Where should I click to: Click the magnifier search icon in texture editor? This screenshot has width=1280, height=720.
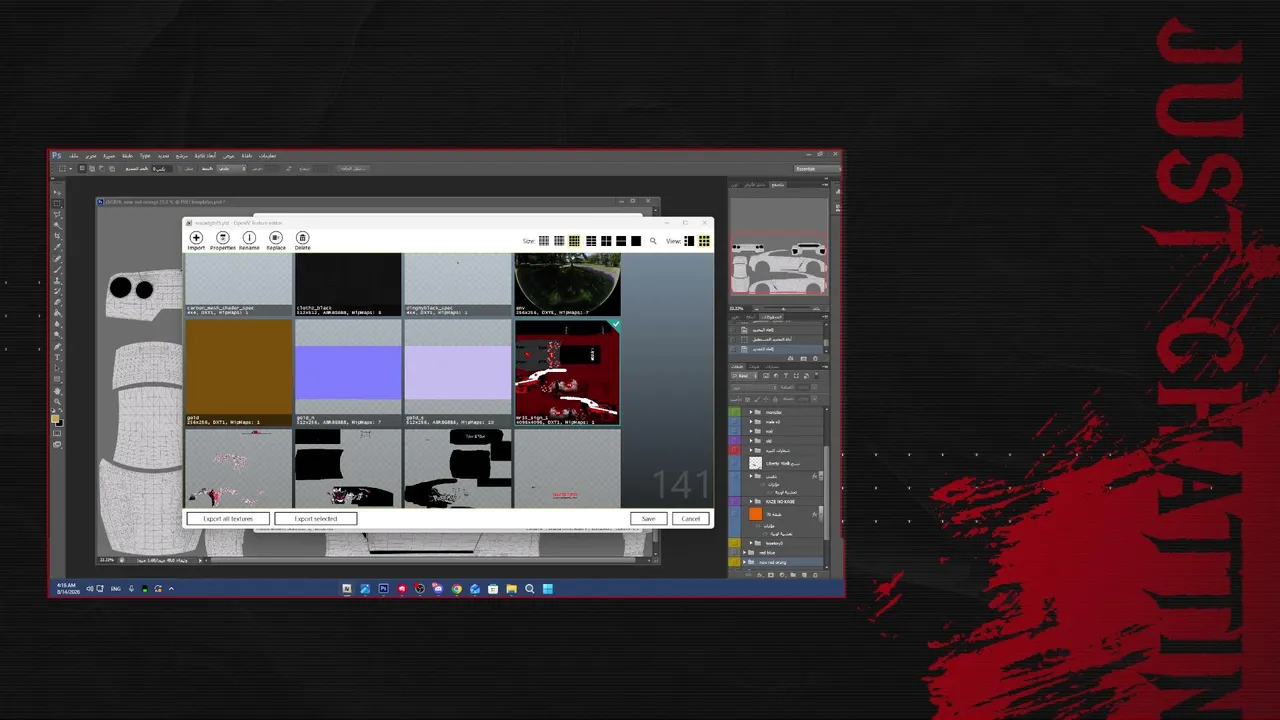coord(653,241)
